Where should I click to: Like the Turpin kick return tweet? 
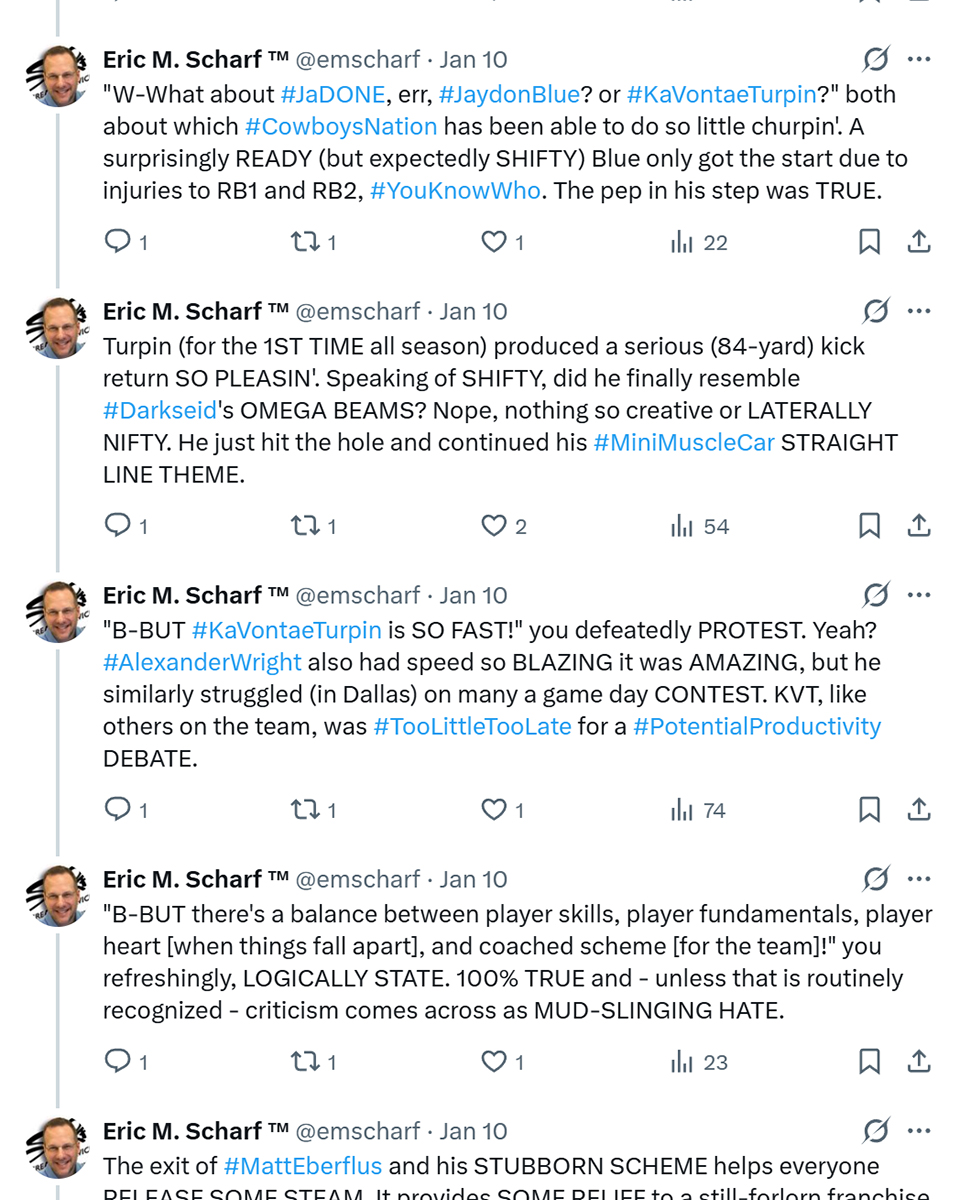click(494, 526)
